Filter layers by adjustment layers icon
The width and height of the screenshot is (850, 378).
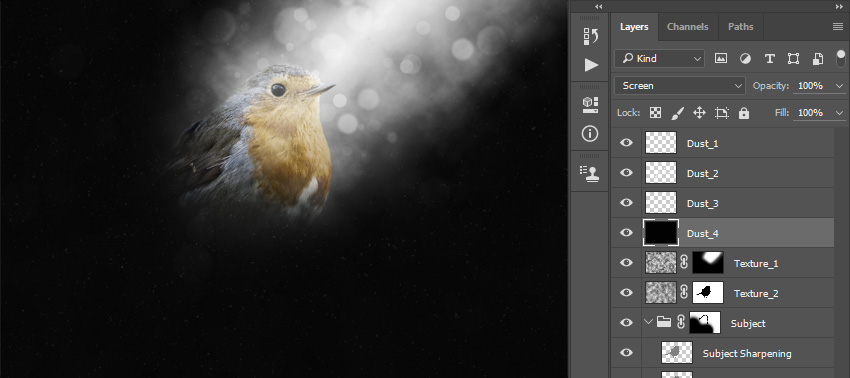point(745,59)
